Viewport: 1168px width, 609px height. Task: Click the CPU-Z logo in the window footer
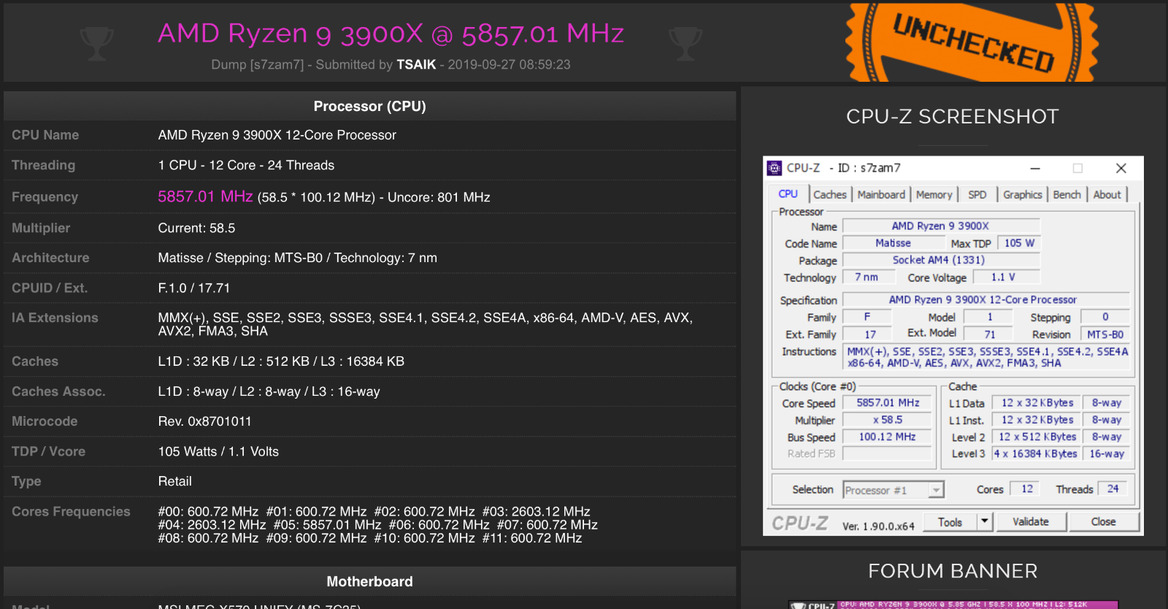799,523
